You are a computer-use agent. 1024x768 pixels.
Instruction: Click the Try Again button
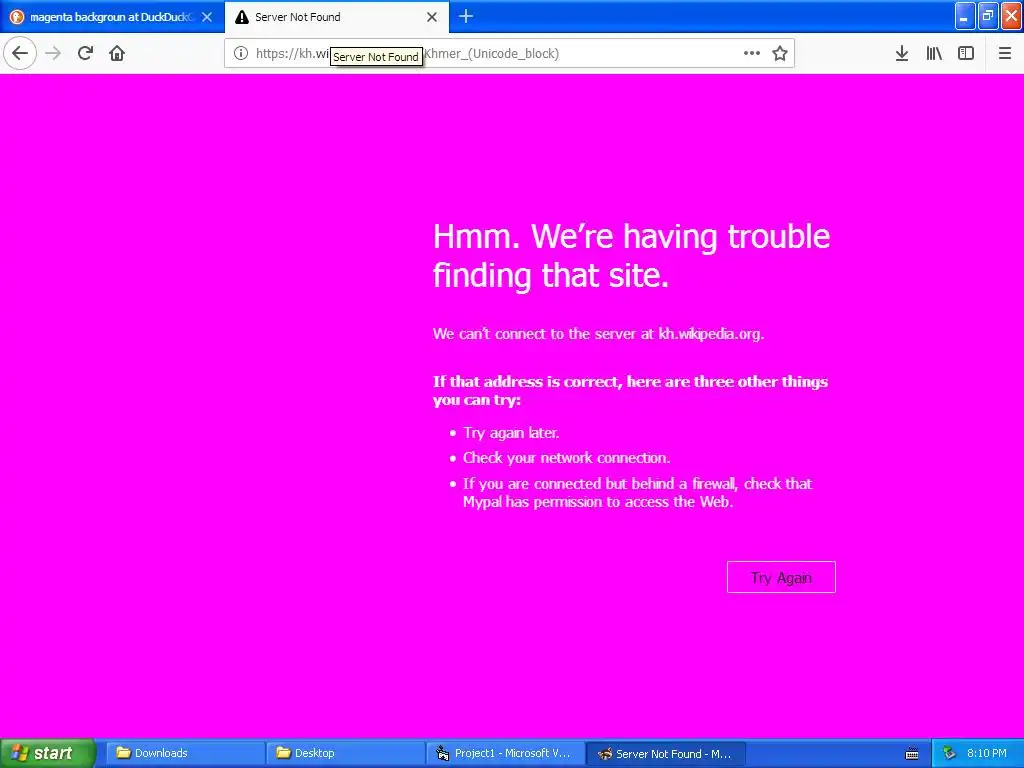[781, 577]
